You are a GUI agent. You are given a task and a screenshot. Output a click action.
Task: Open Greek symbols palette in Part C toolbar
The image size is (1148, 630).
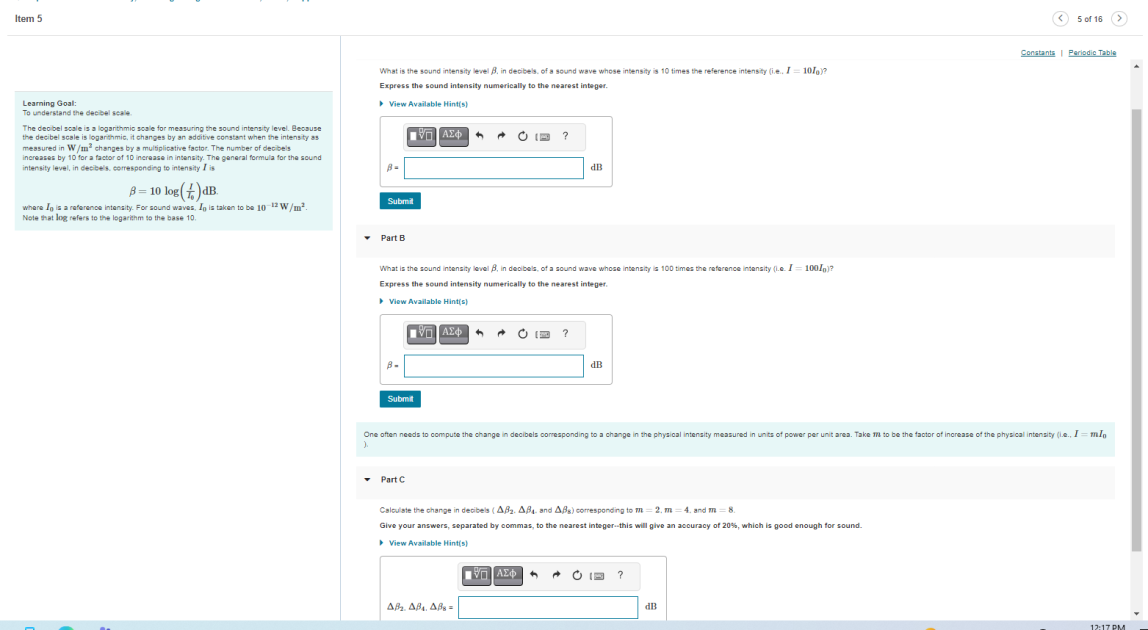(508, 576)
